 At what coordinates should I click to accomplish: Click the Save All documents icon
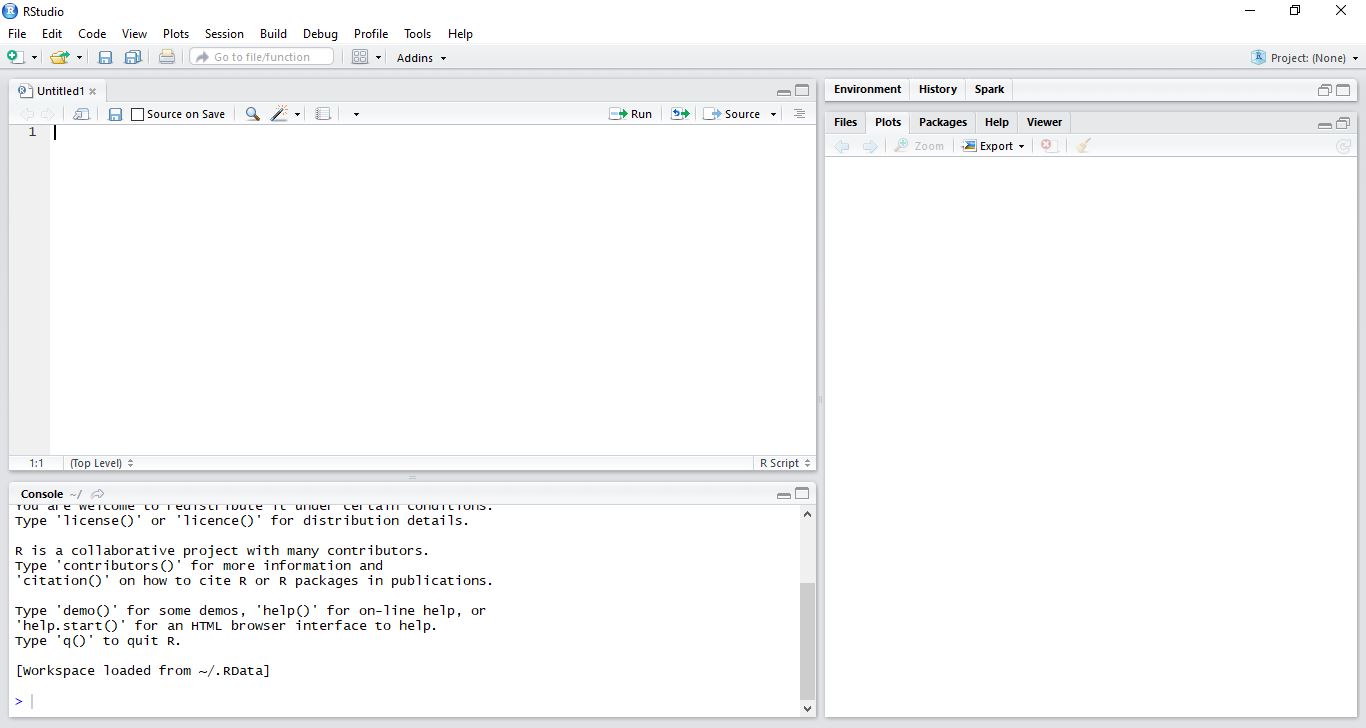point(132,58)
